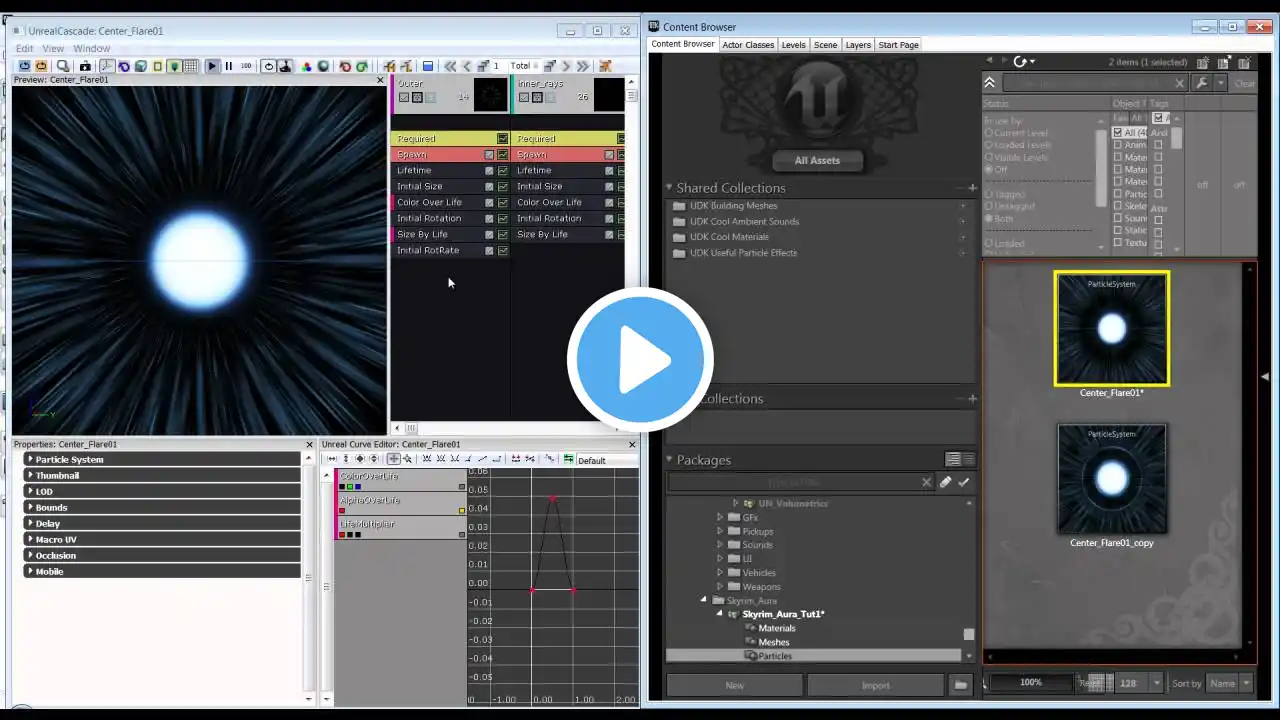
Task: Click the pencil icon by package search
Action: coord(945,482)
